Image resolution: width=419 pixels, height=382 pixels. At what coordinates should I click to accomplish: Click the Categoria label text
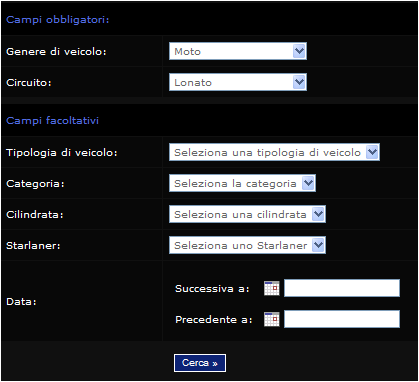(35, 184)
